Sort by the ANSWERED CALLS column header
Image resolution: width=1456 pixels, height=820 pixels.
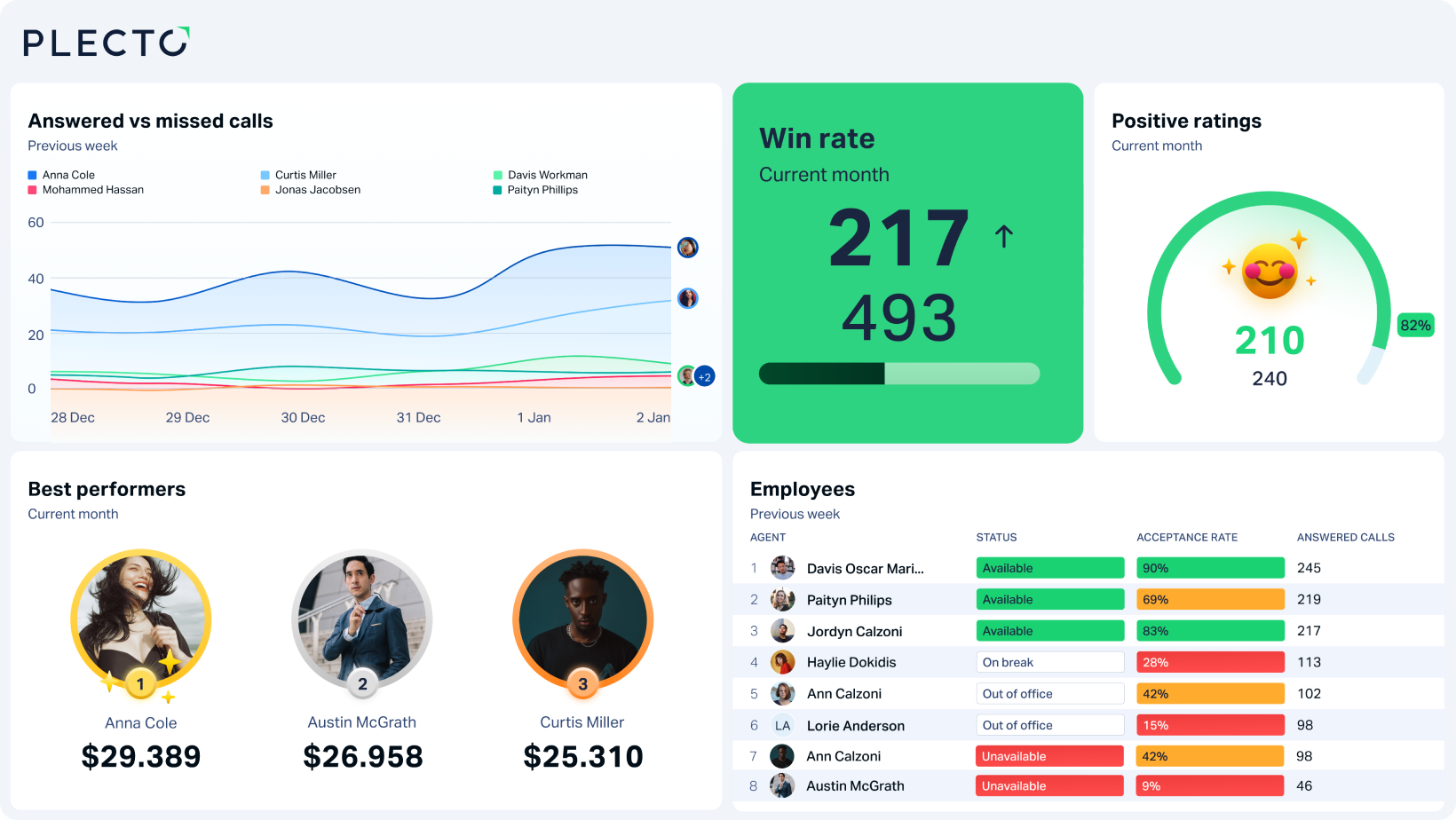[1346, 537]
